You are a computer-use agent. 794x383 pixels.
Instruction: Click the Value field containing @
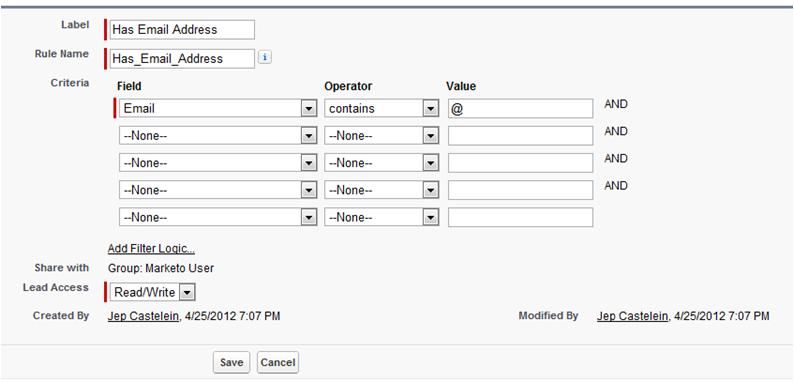(x=521, y=108)
